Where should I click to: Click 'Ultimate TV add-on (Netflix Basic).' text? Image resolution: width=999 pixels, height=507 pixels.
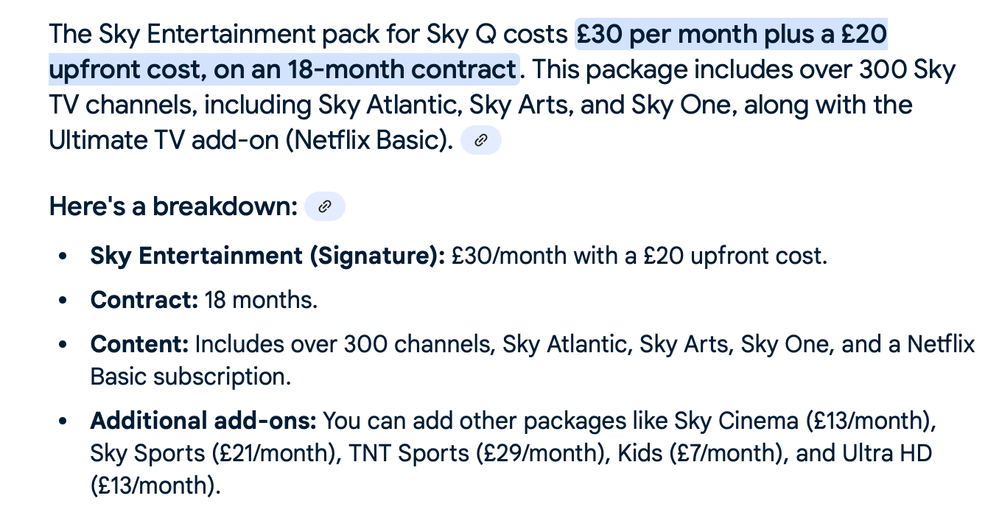(251, 140)
